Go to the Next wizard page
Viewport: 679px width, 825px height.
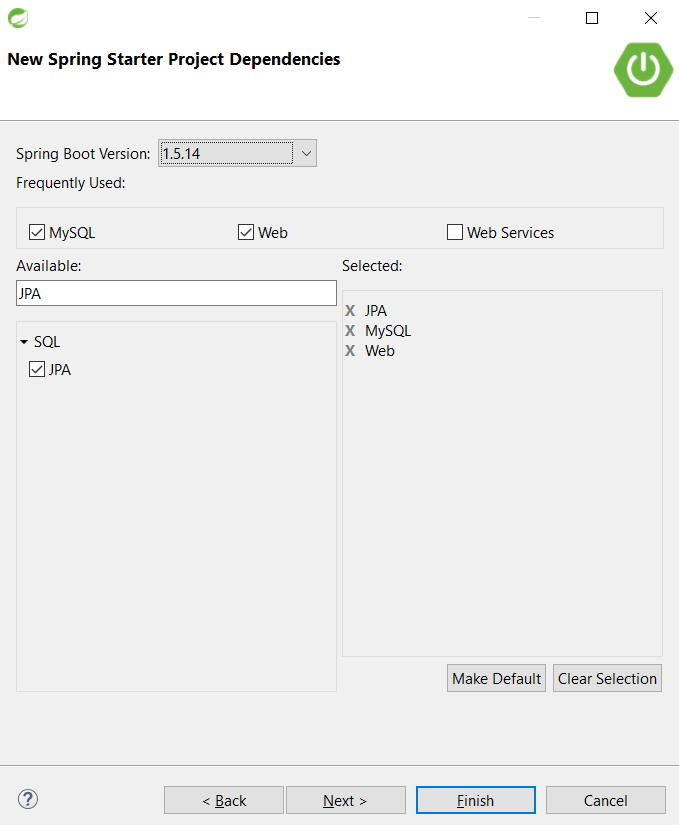pyautogui.click(x=345, y=800)
